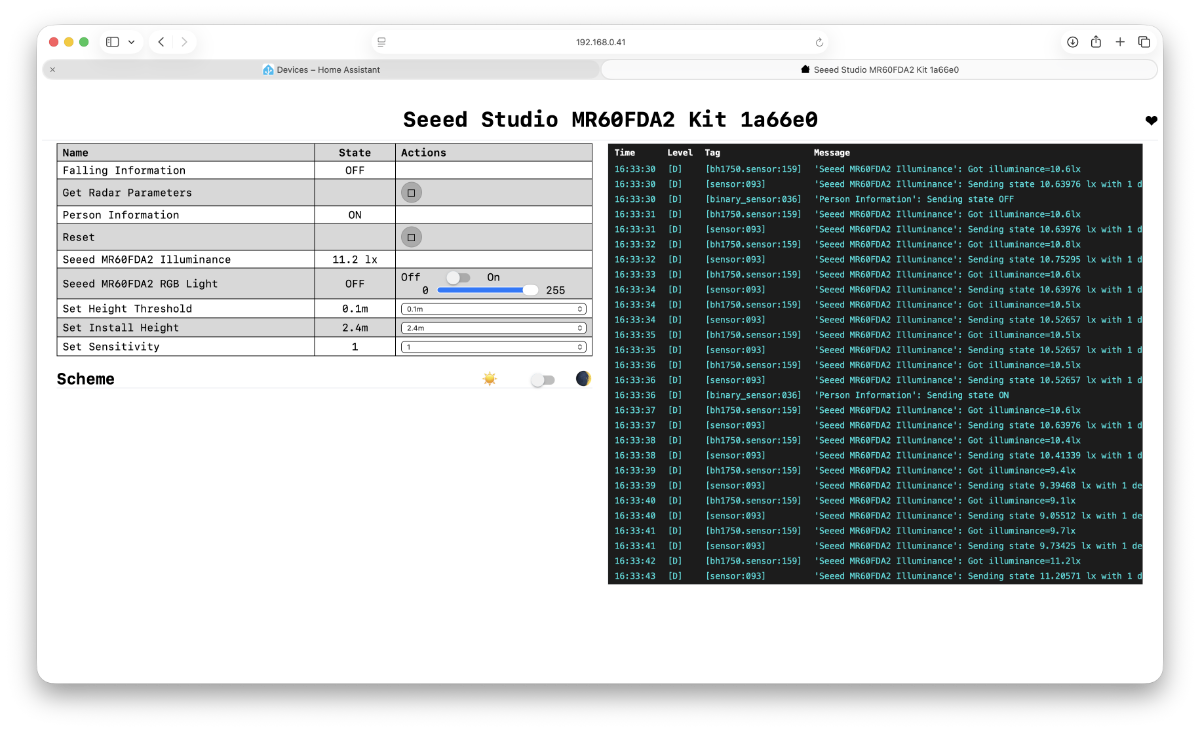Close the Devices – Home Assistant tab
1200x732 pixels.
52,70
